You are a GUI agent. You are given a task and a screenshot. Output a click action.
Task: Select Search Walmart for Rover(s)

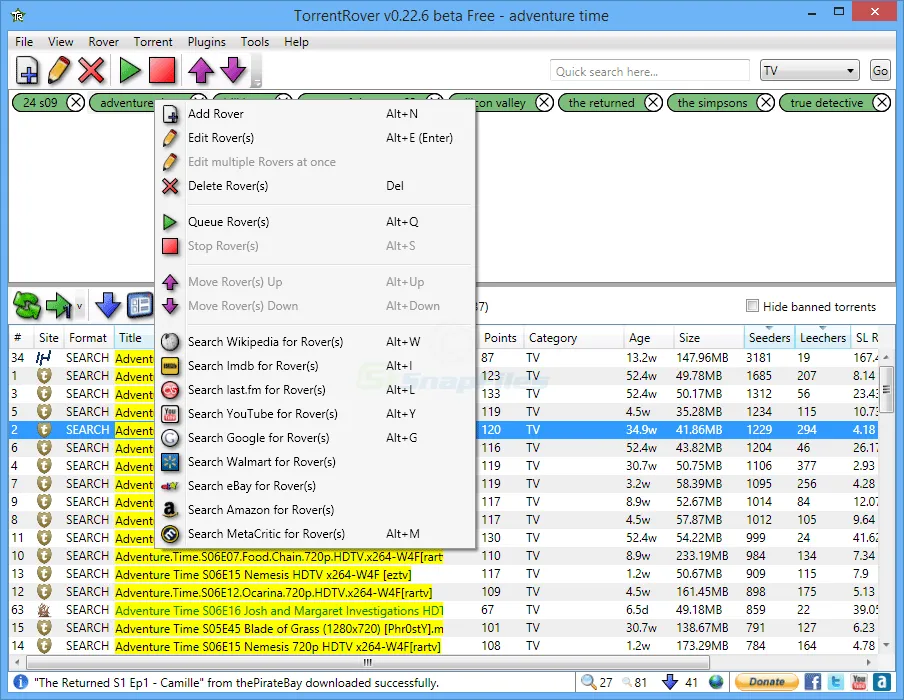click(x=315, y=462)
